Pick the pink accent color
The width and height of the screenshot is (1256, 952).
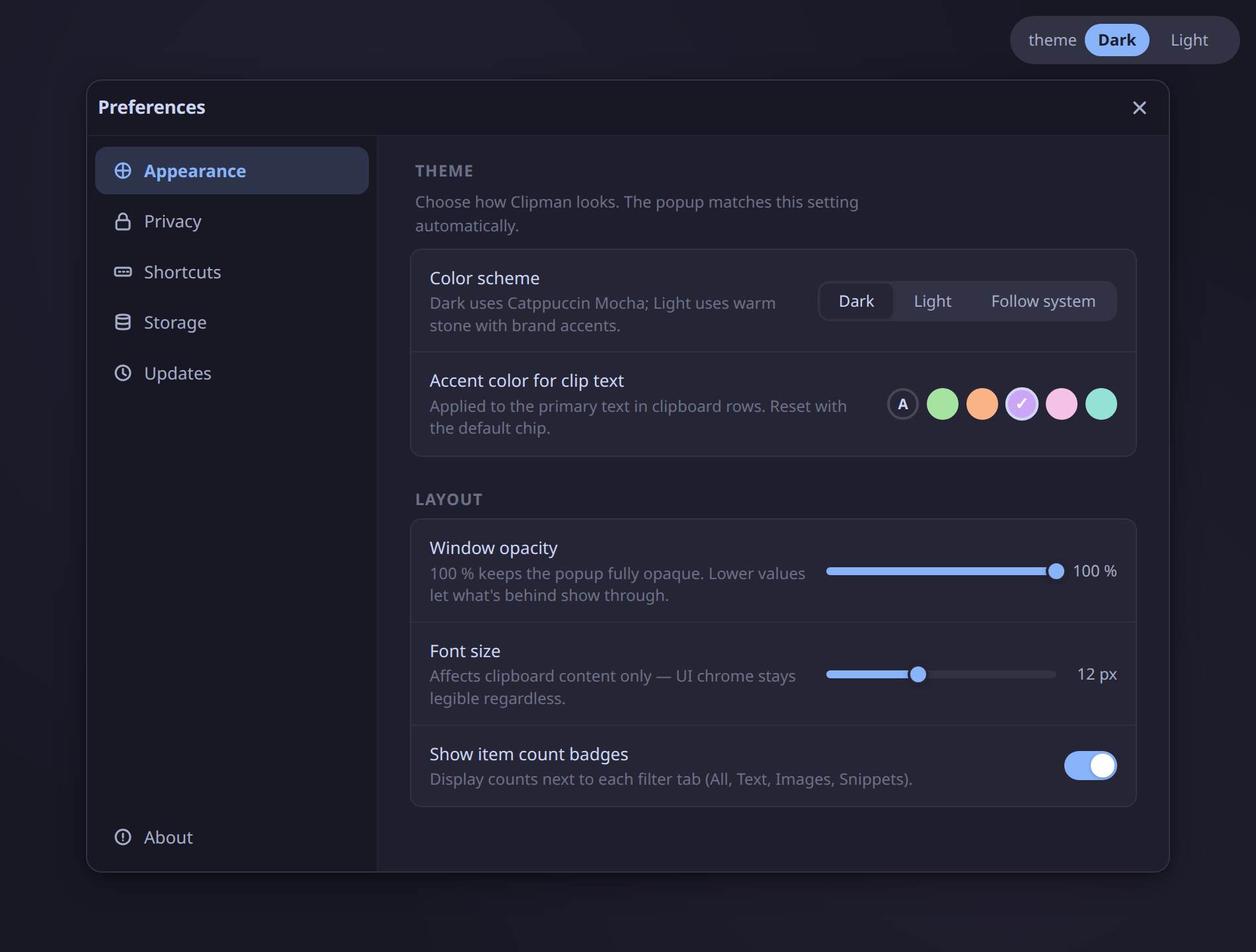pyautogui.click(x=1061, y=404)
